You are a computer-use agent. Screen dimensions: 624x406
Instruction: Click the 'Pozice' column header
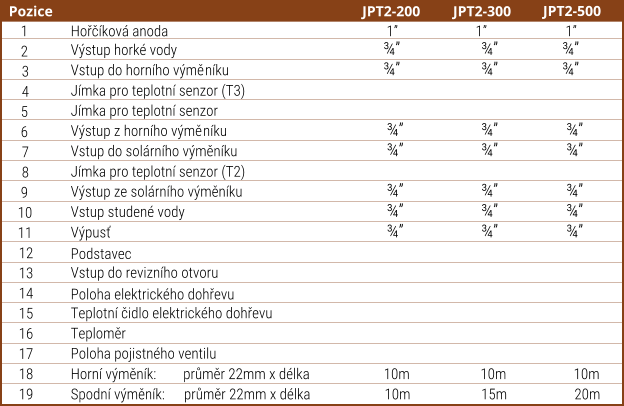(x=31, y=11)
